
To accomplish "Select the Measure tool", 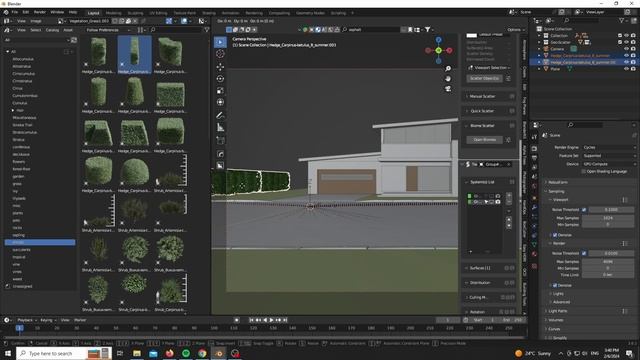I will [x=220, y=128].
